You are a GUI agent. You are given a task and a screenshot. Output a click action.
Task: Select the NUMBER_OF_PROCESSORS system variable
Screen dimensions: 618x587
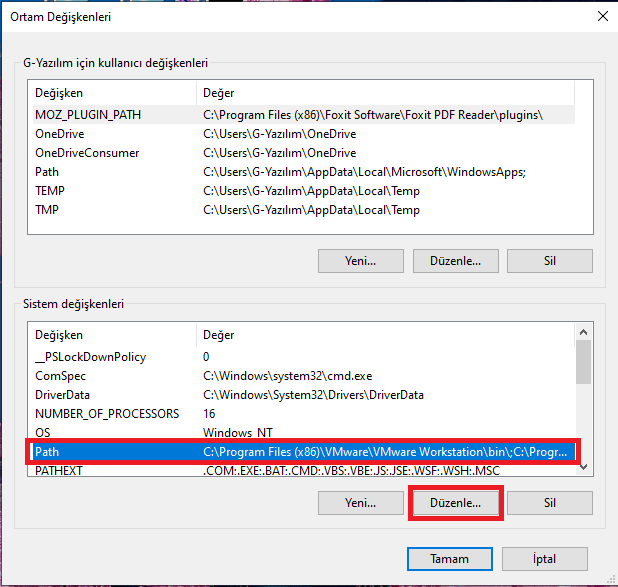pyautogui.click(x=107, y=414)
